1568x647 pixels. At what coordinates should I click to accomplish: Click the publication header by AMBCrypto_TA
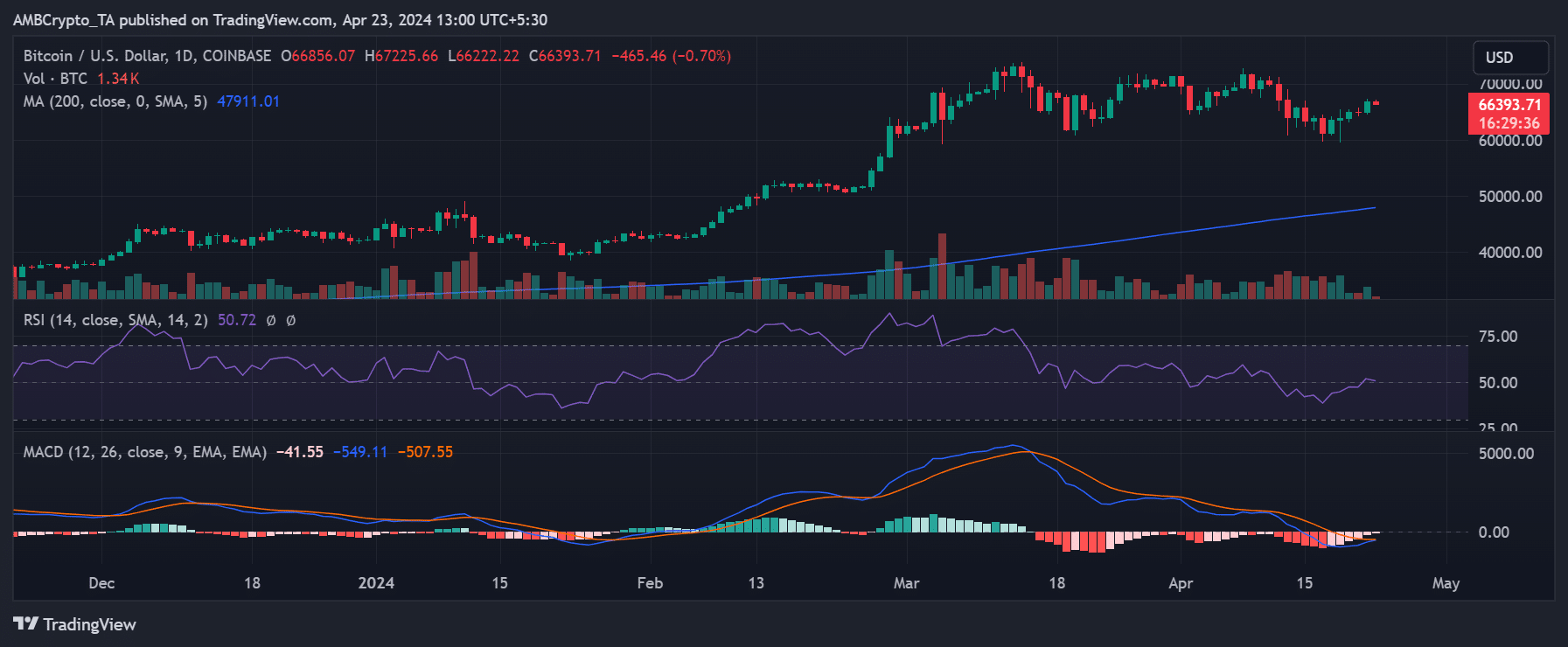pos(280,19)
